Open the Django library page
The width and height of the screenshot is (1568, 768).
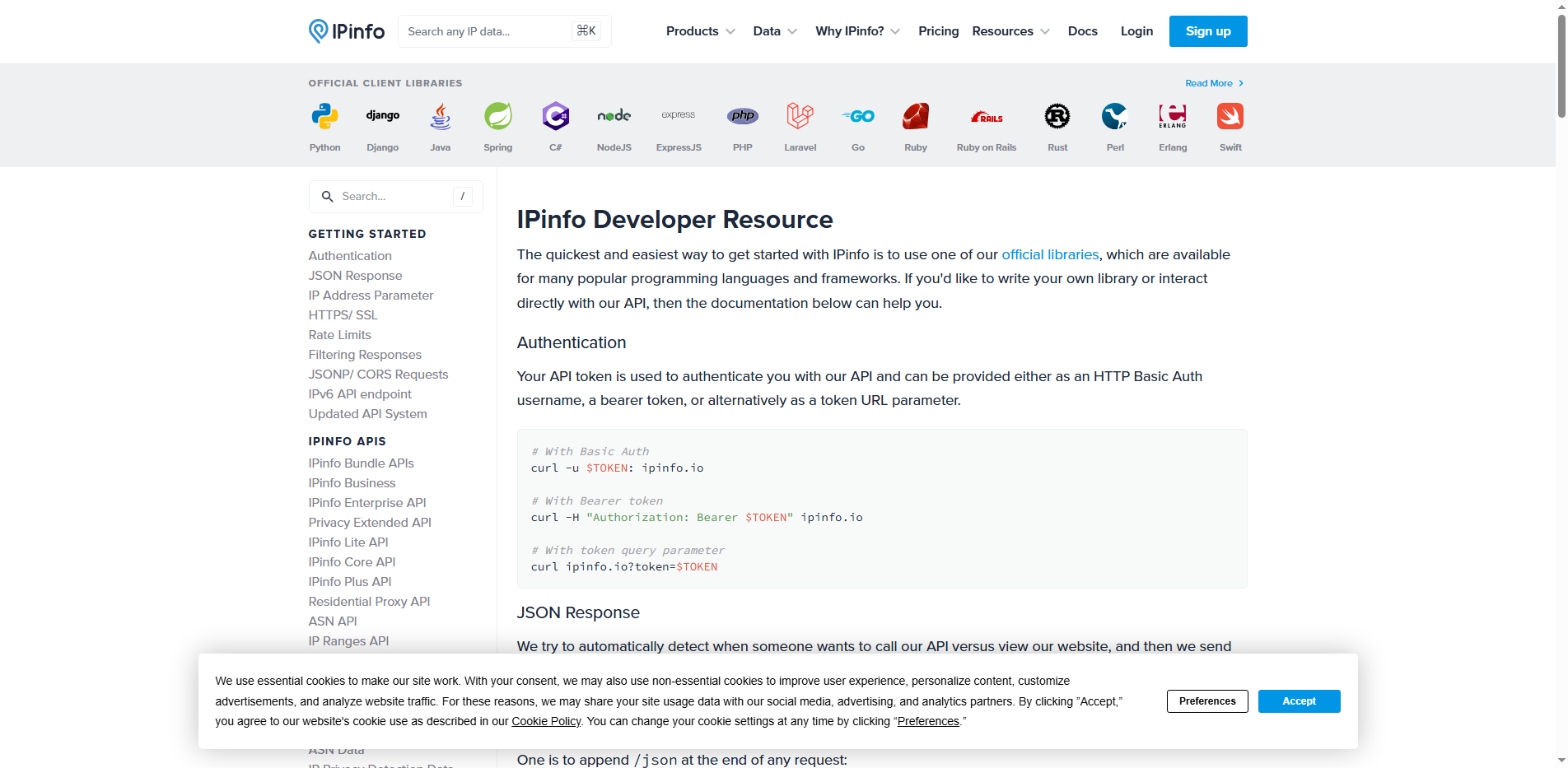click(x=382, y=125)
